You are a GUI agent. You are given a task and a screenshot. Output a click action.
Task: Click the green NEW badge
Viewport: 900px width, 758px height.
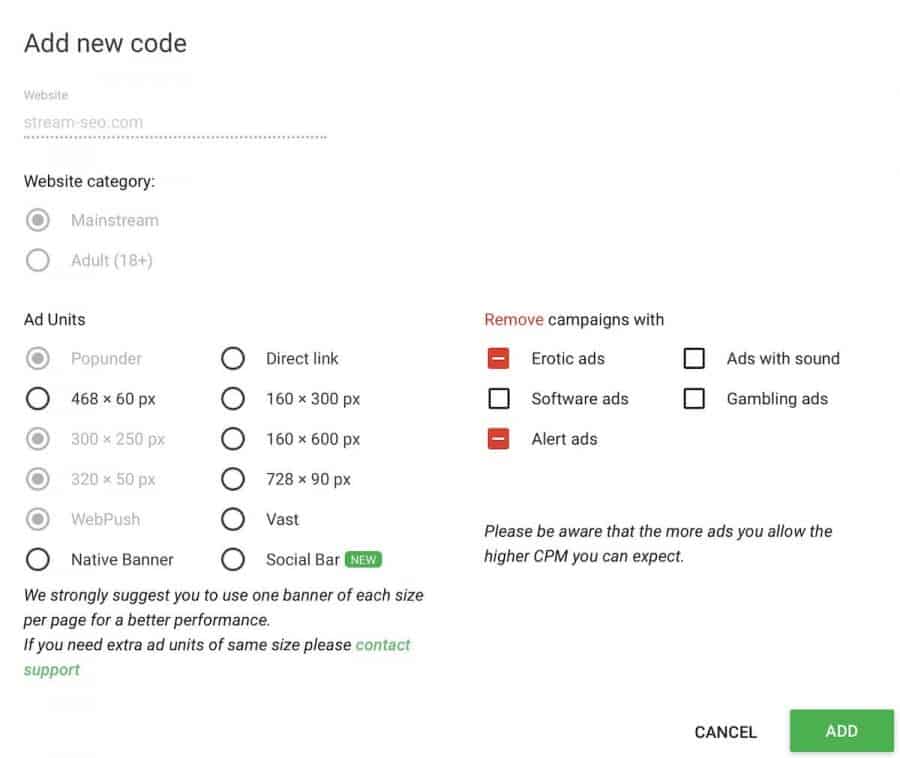tap(363, 559)
